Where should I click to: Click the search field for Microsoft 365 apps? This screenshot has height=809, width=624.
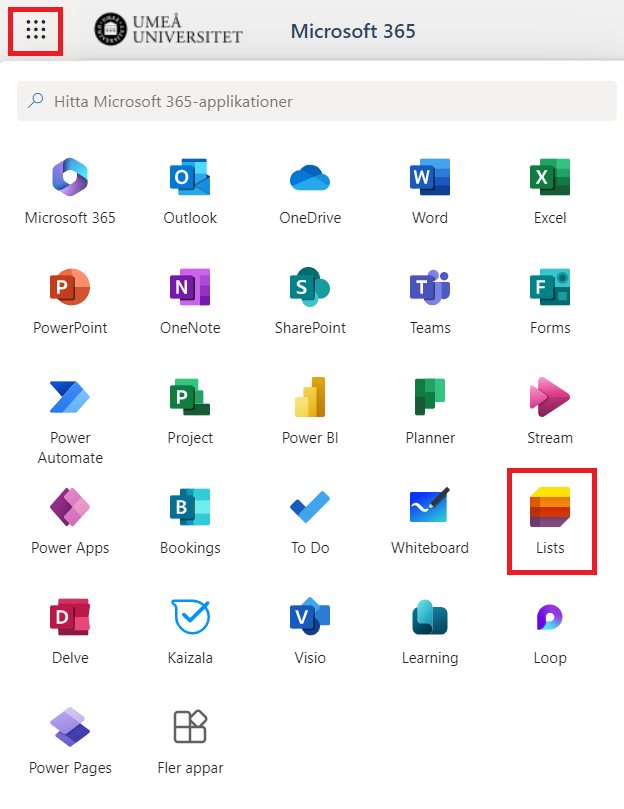(317, 101)
